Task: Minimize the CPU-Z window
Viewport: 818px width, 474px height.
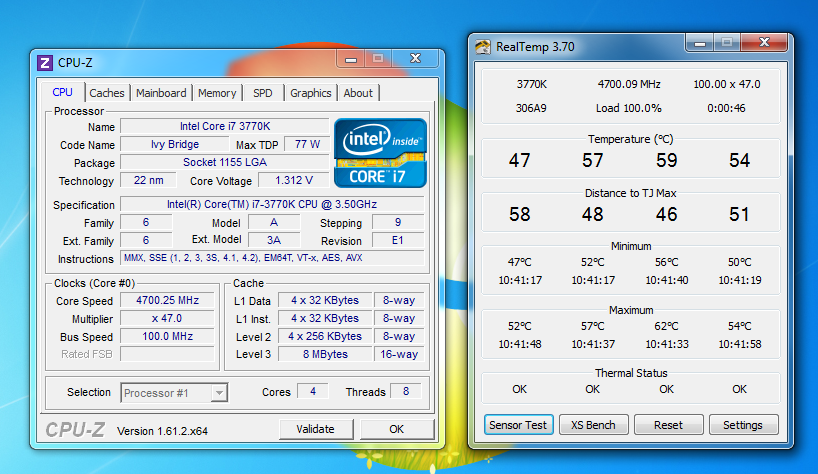Action: 351,59
